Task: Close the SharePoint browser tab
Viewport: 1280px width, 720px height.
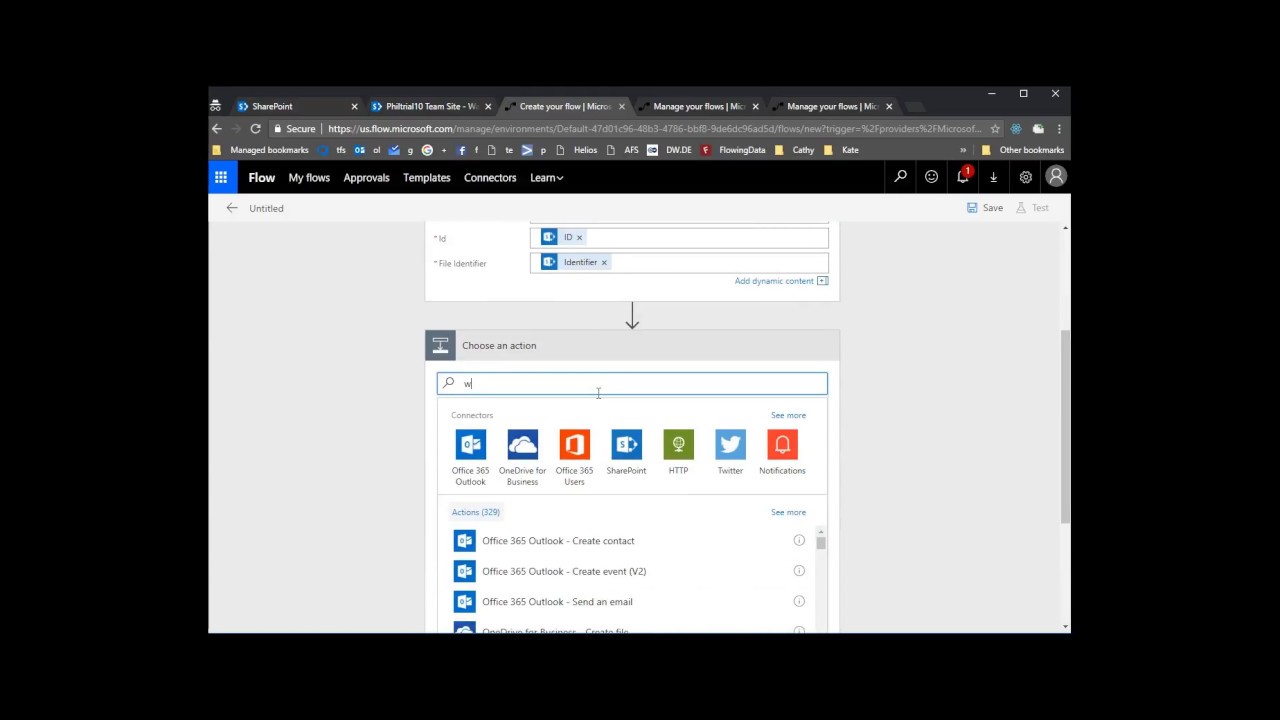Action: pos(354,106)
